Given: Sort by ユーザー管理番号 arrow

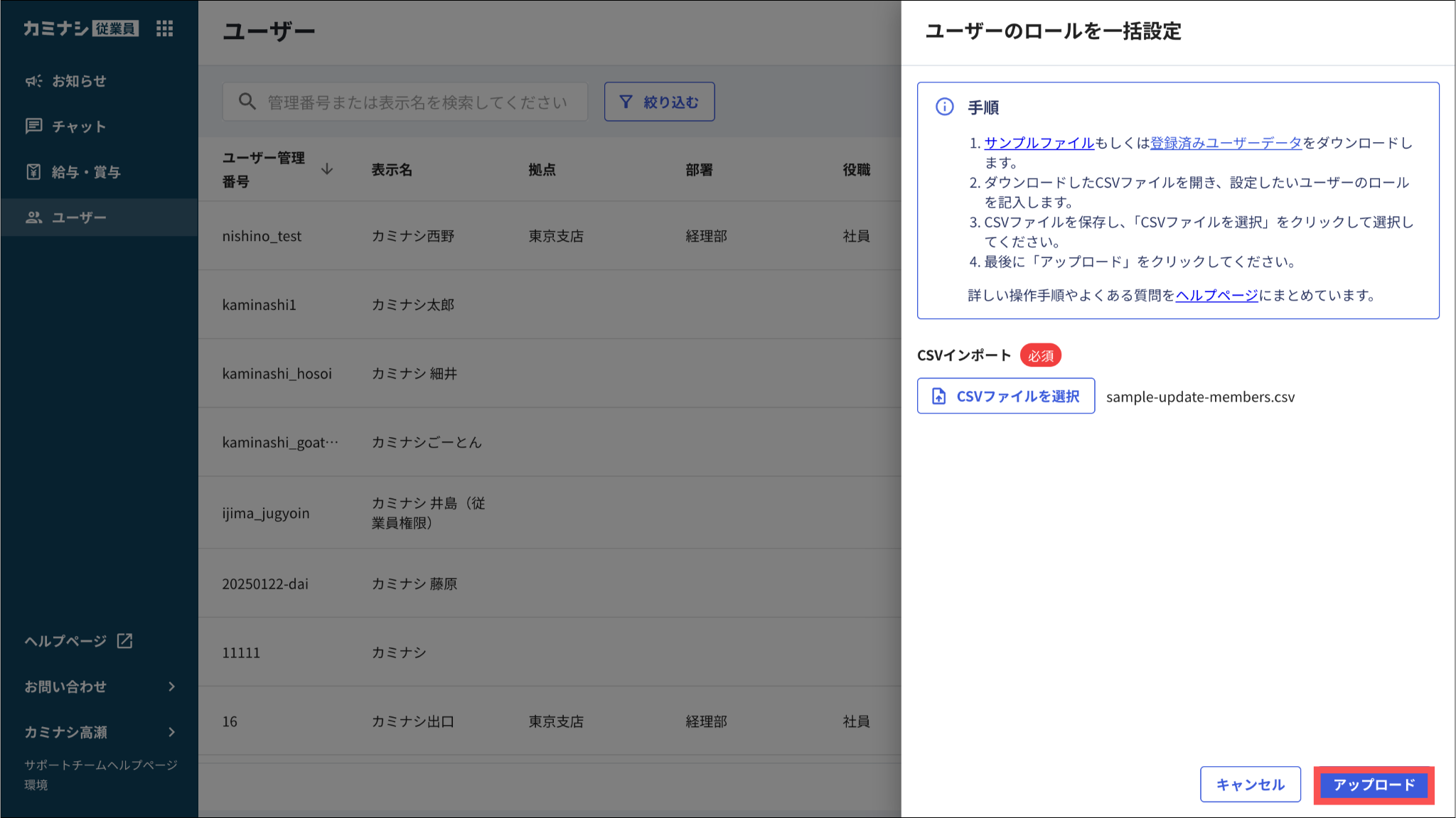Looking at the screenshot, I should click(x=327, y=169).
